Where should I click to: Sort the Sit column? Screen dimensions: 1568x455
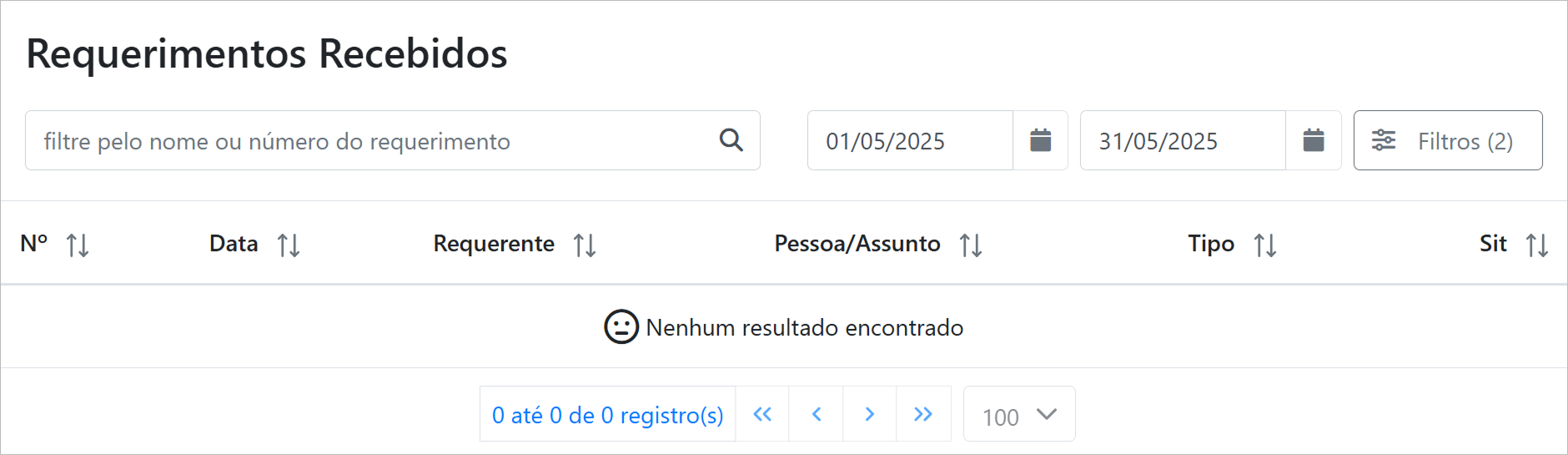tap(1536, 245)
